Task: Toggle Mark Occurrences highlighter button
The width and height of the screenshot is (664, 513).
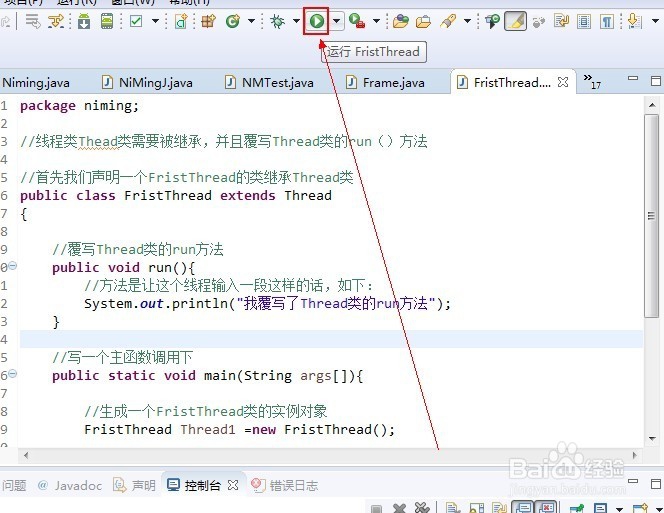Action: [x=515, y=21]
